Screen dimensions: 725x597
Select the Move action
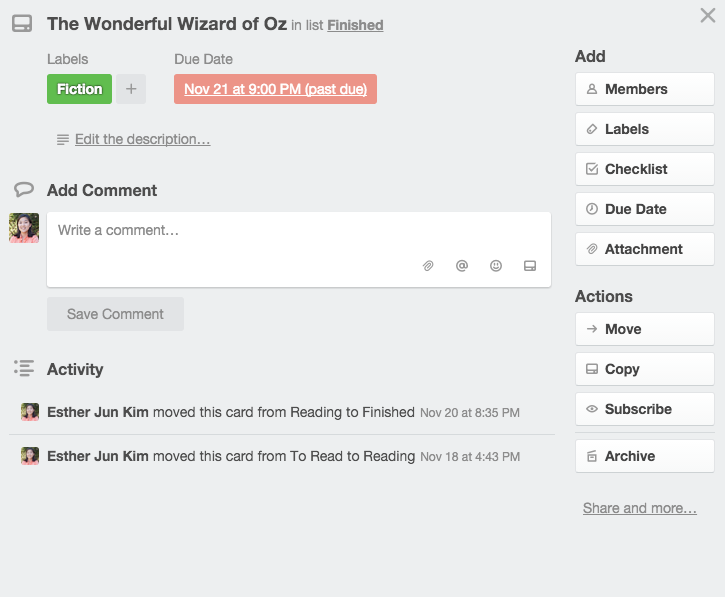(644, 329)
